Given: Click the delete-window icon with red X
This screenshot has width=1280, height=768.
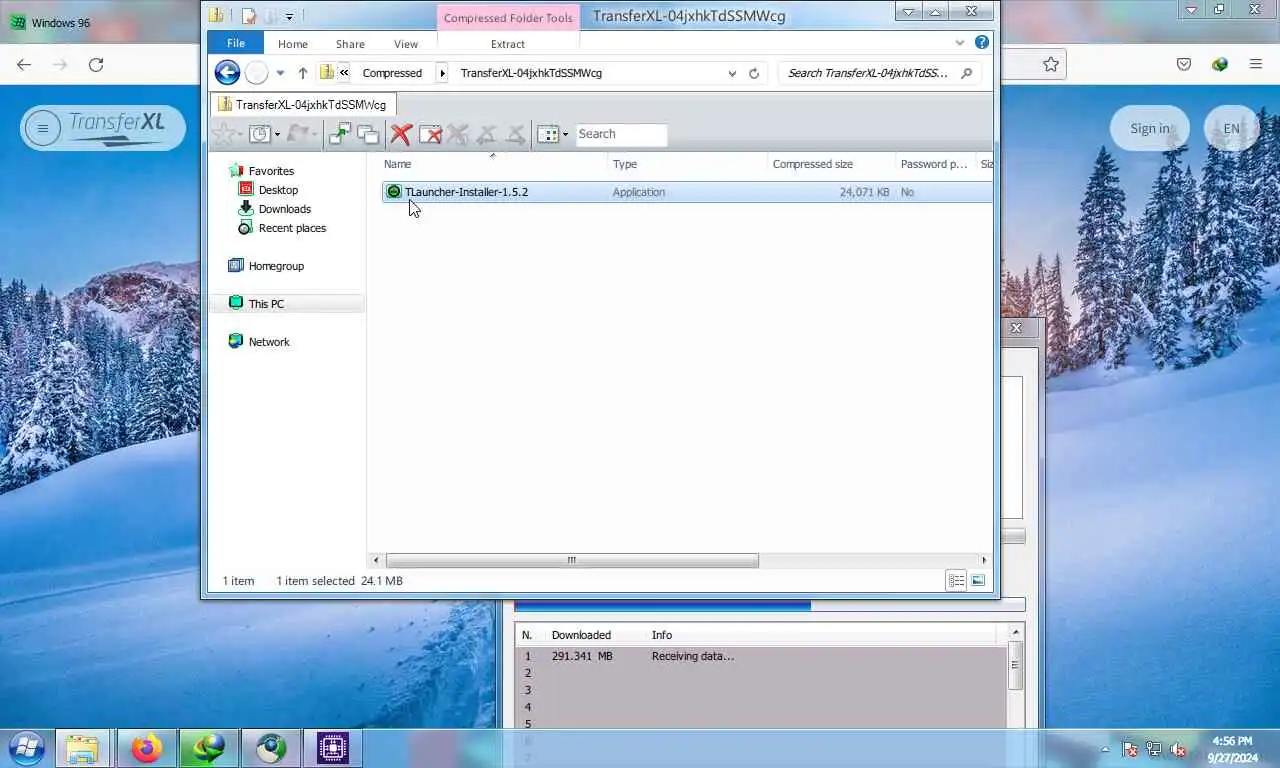Looking at the screenshot, I should (x=430, y=134).
